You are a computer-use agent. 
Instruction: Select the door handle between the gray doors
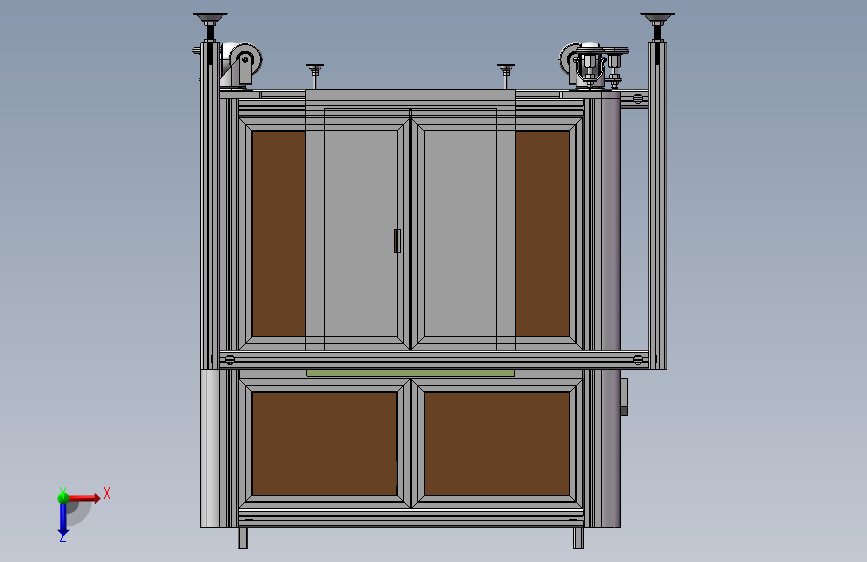pyautogui.click(x=397, y=241)
